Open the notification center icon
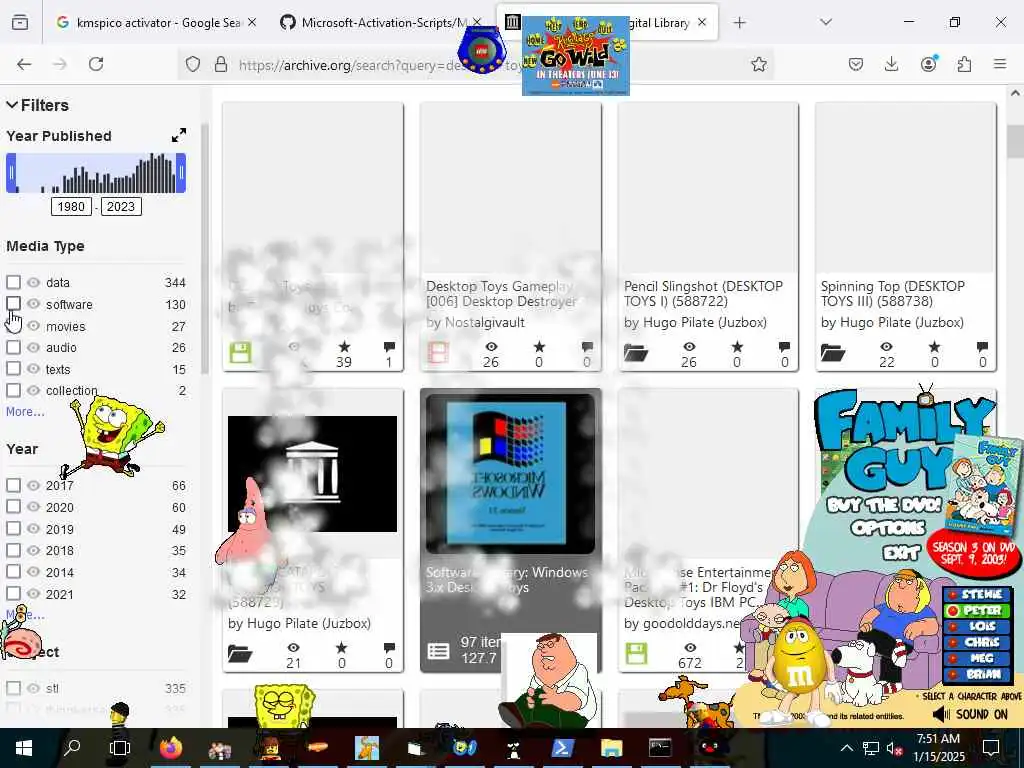 (x=991, y=748)
